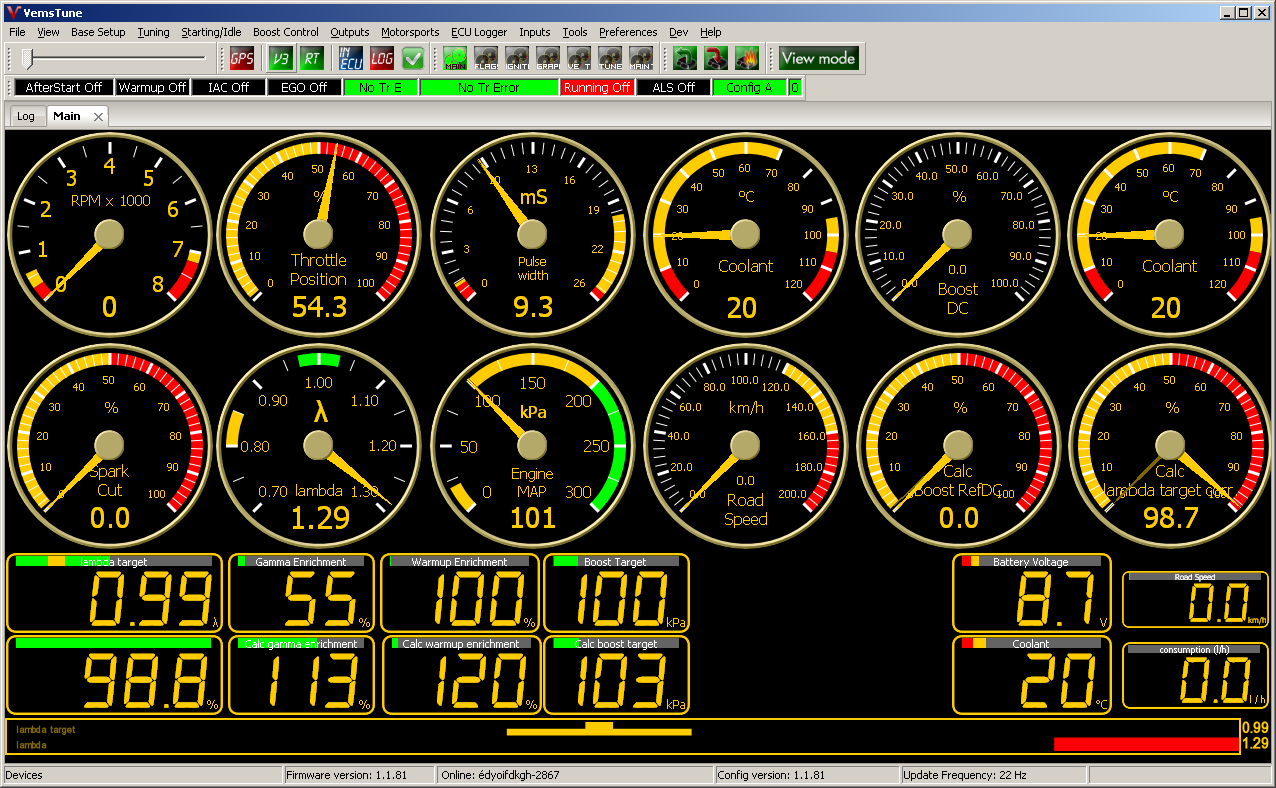Viewport: 1276px width, 788px height.
Task: Click the GPS toolbar icon
Action: coord(242,59)
